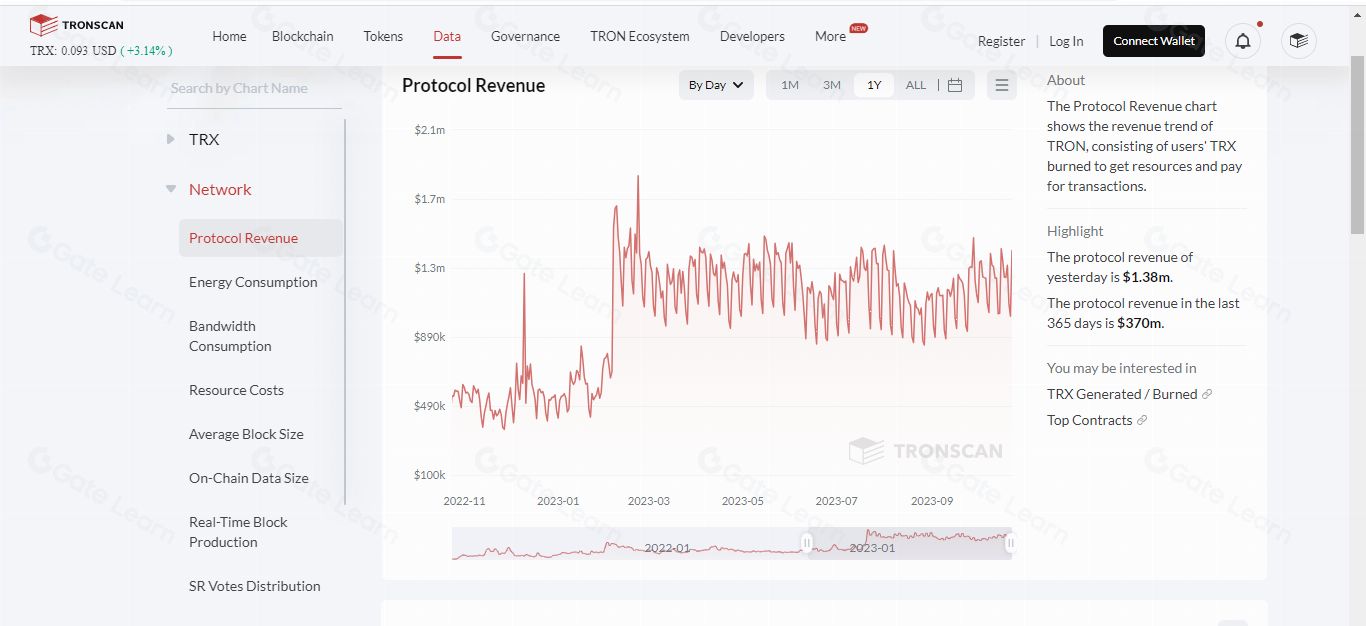Open the calendar date picker icon

[955, 85]
